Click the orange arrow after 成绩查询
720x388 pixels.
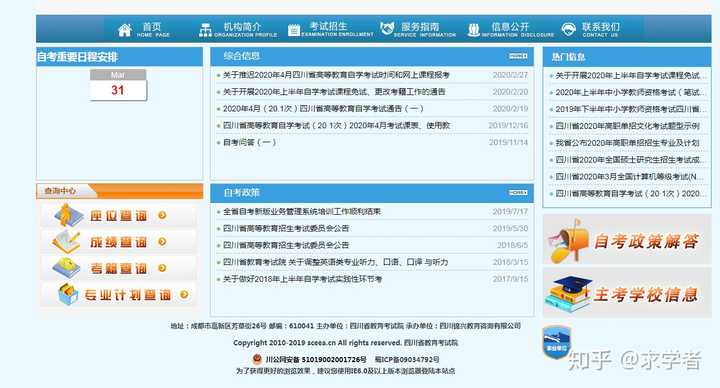pyautogui.click(x=162, y=242)
